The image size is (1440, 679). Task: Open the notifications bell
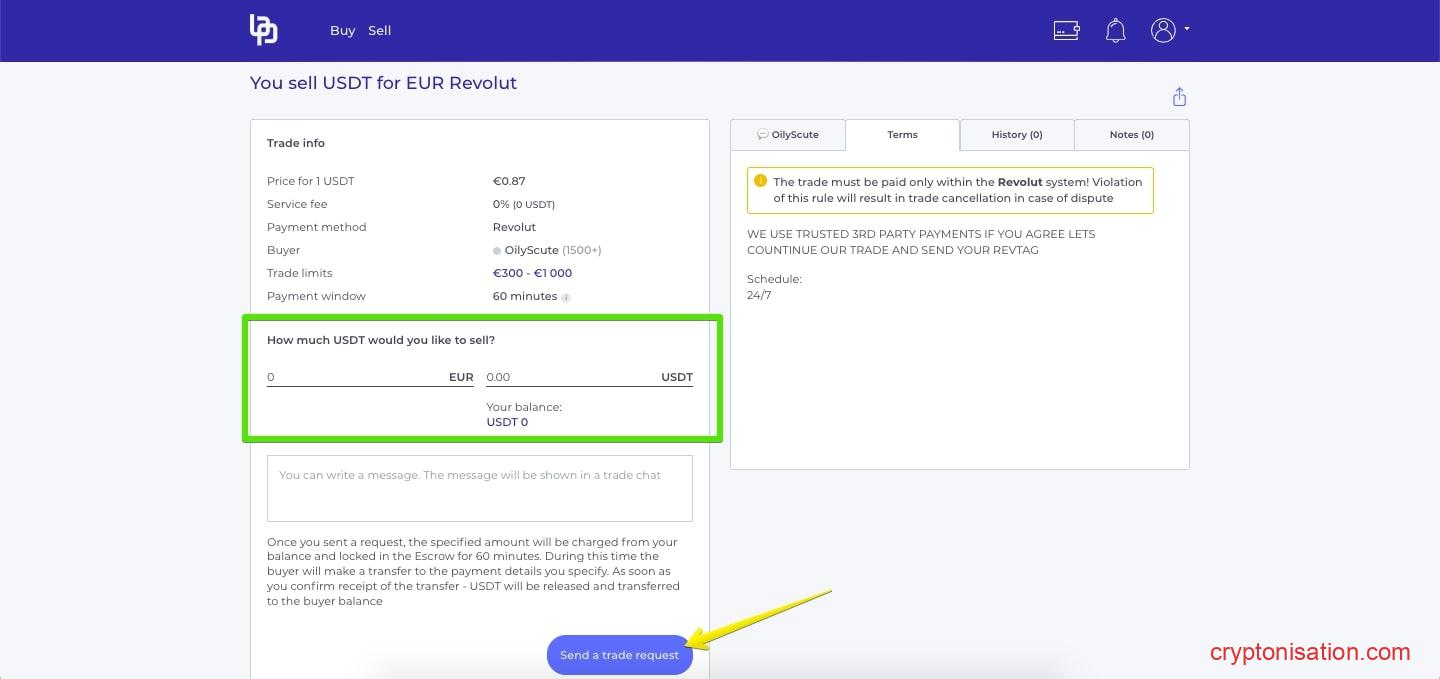(x=1115, y=31)
